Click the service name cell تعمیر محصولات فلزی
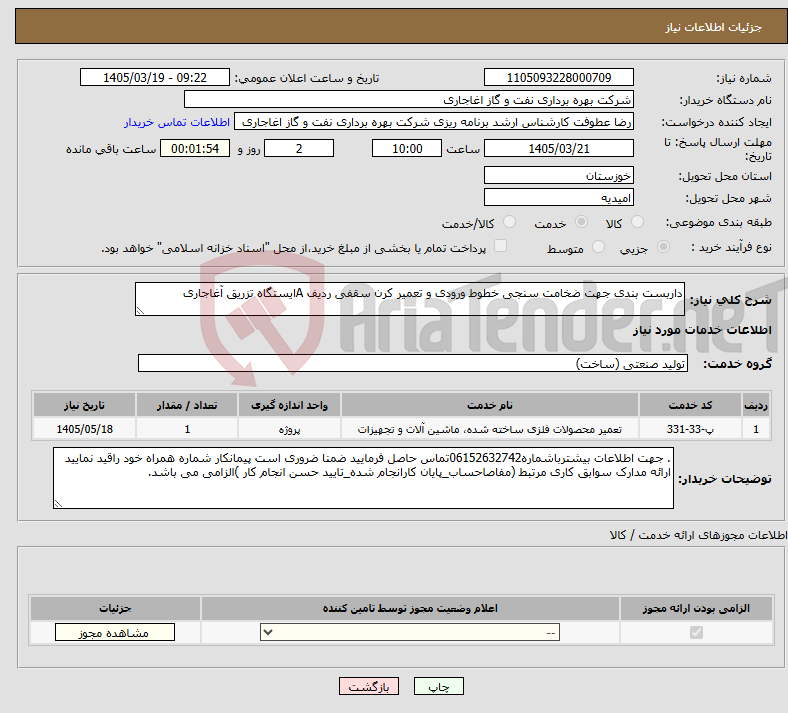 pos(489,429)
